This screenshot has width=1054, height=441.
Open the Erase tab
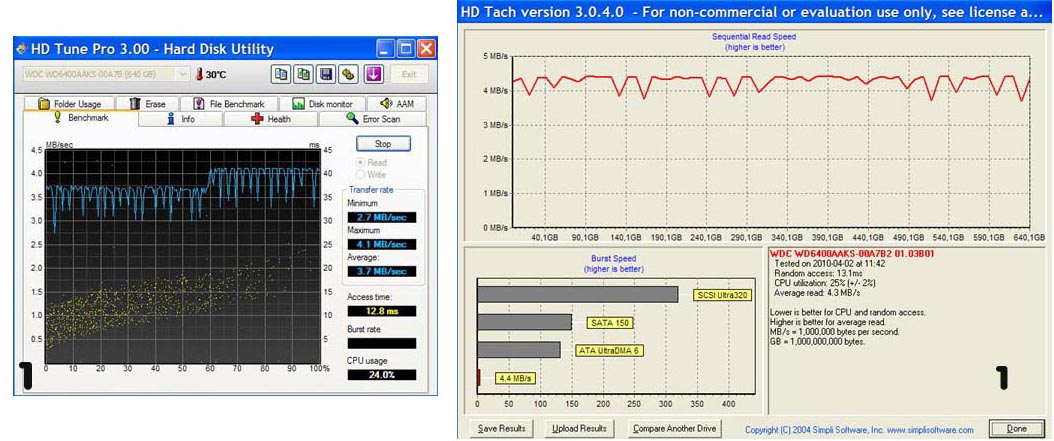(x=148, y=104)
